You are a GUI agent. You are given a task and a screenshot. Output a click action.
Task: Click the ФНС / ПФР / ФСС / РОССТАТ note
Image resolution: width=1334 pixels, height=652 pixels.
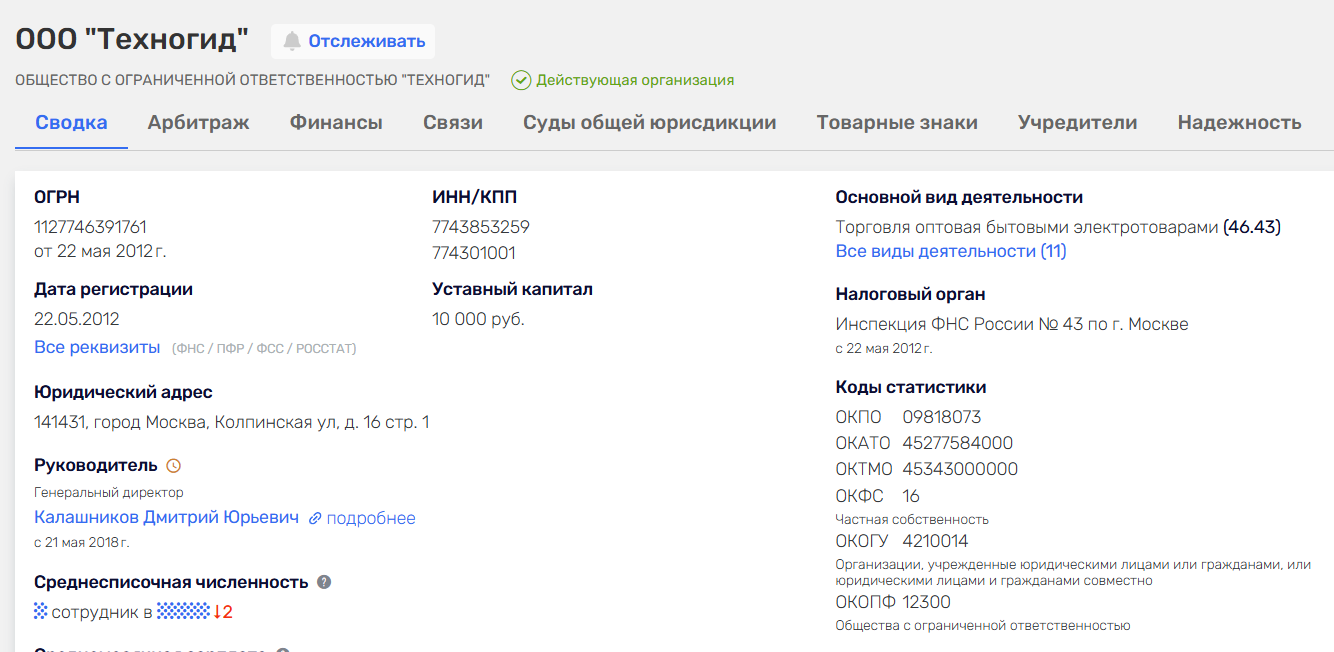tap(264, 348)
